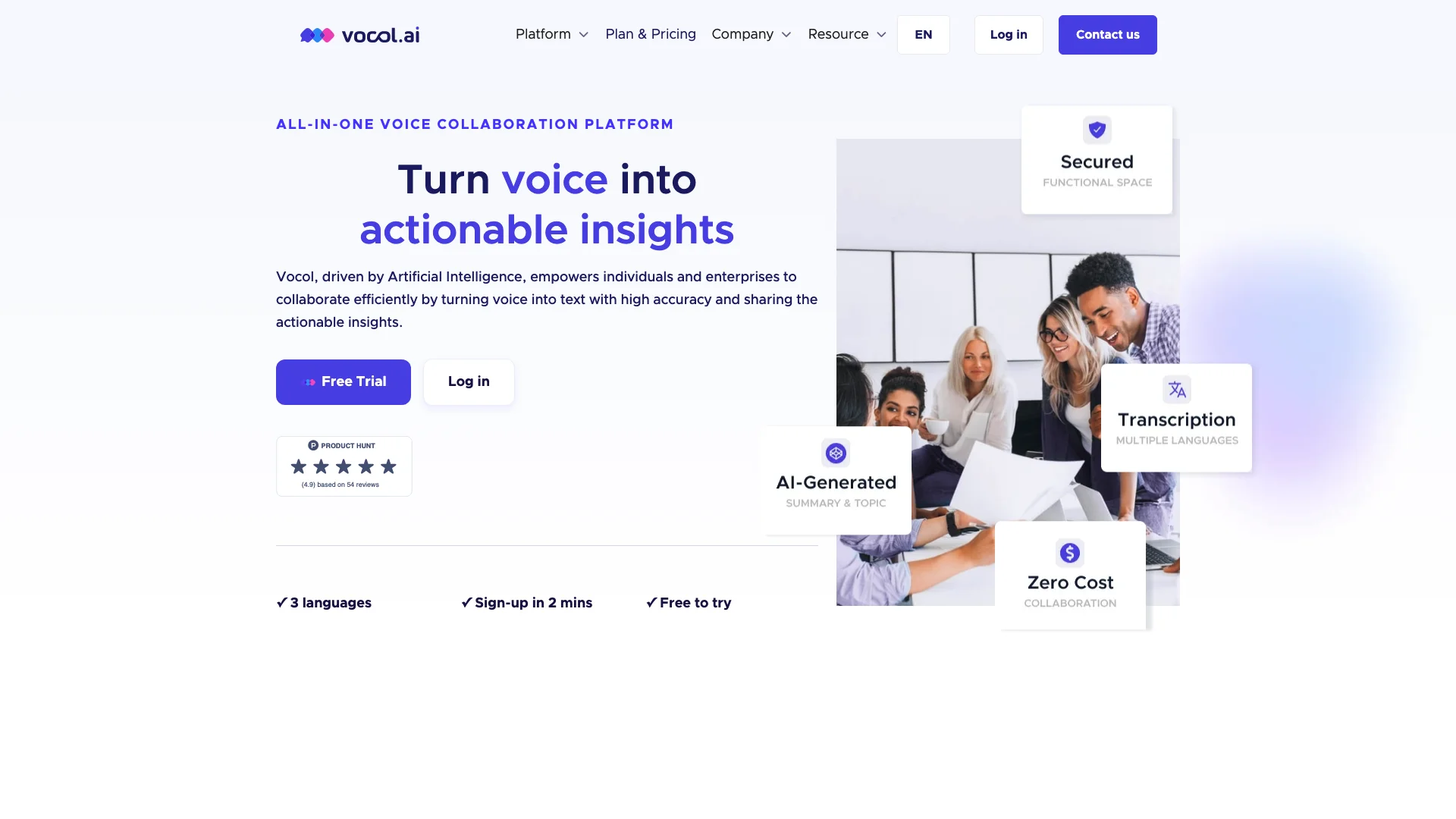Viewport: 1456px width, 819px height.
Task: Click the language translation icon on Transcription card
Action: click(1177, 389)
